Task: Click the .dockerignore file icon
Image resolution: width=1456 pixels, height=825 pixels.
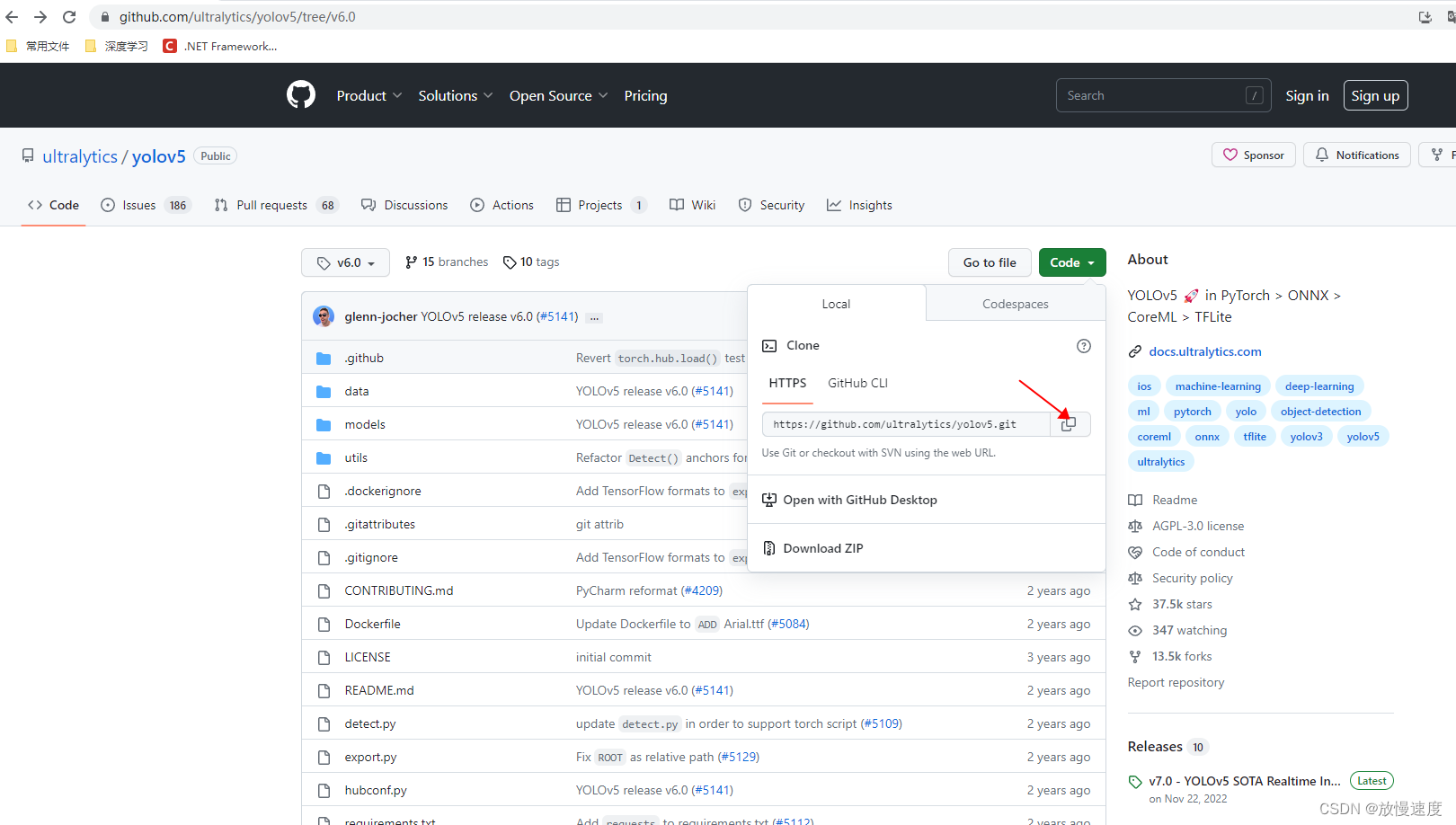Action: coord(324,492)
